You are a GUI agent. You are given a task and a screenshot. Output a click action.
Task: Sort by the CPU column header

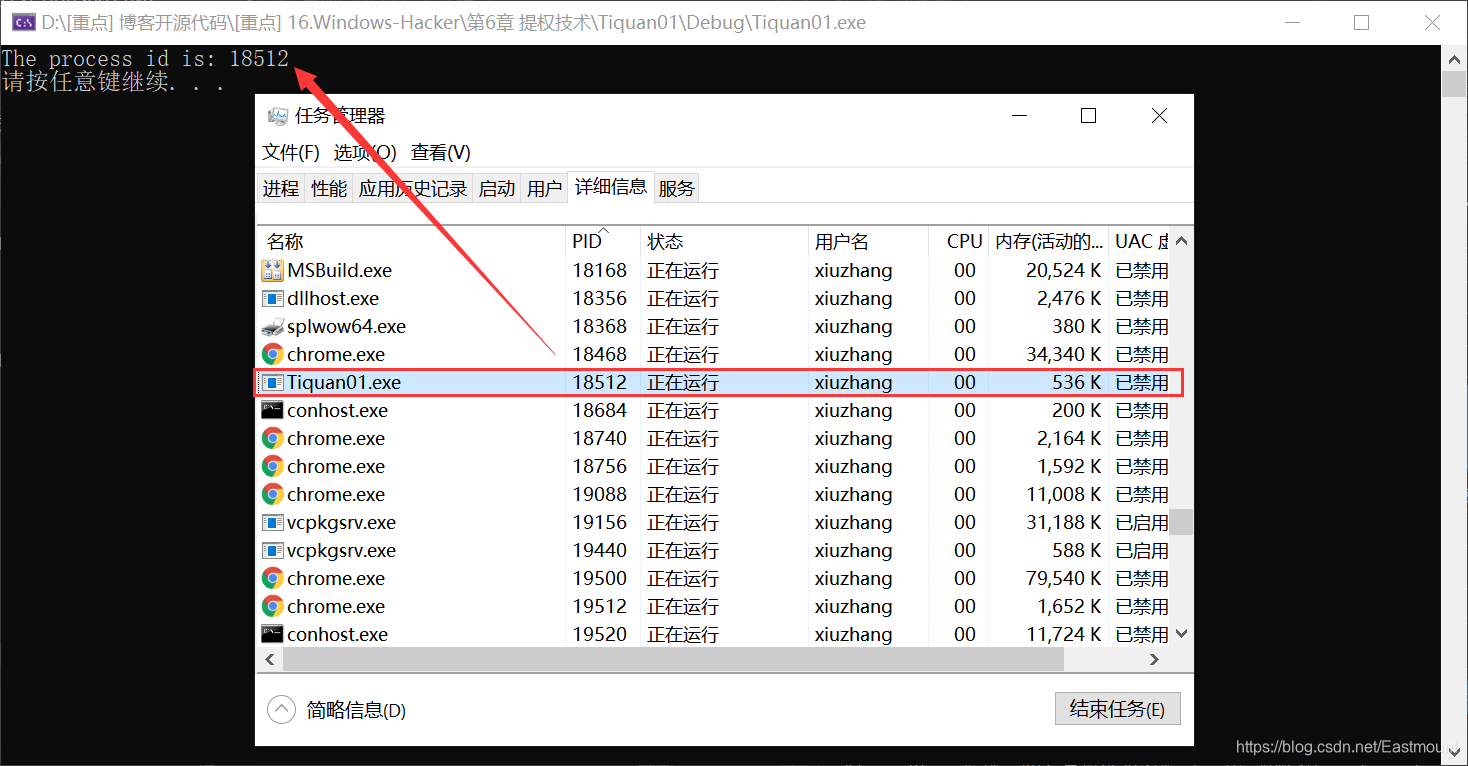tap(959, 241)
